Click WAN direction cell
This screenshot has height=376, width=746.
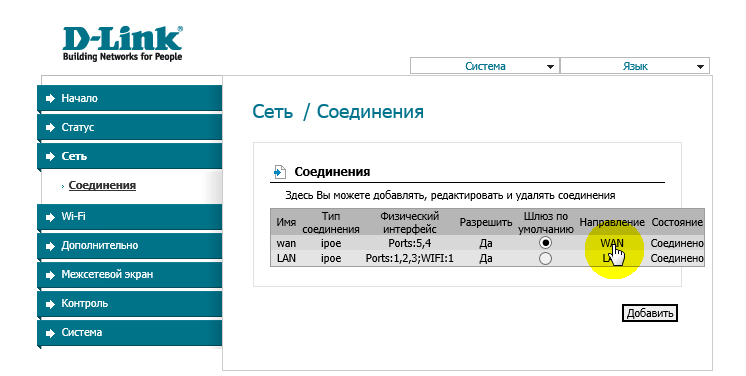[612, 243]
